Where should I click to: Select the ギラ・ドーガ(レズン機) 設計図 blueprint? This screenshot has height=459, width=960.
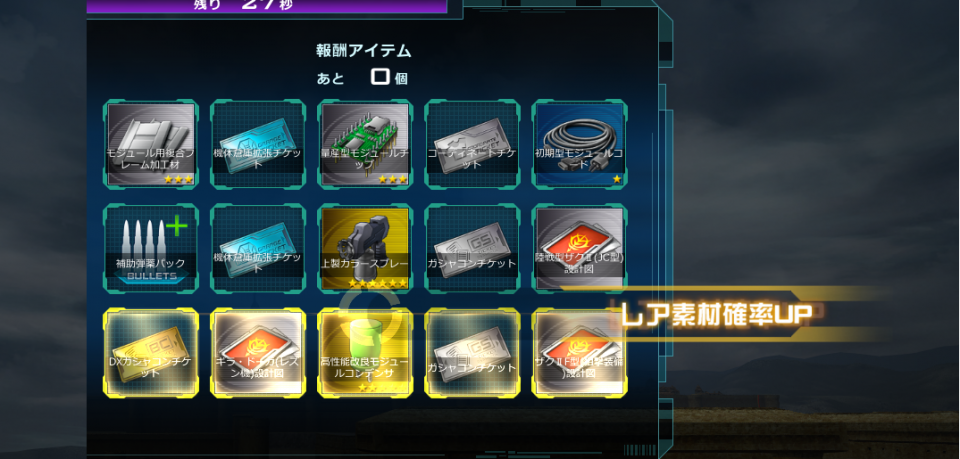pos(258,353)
